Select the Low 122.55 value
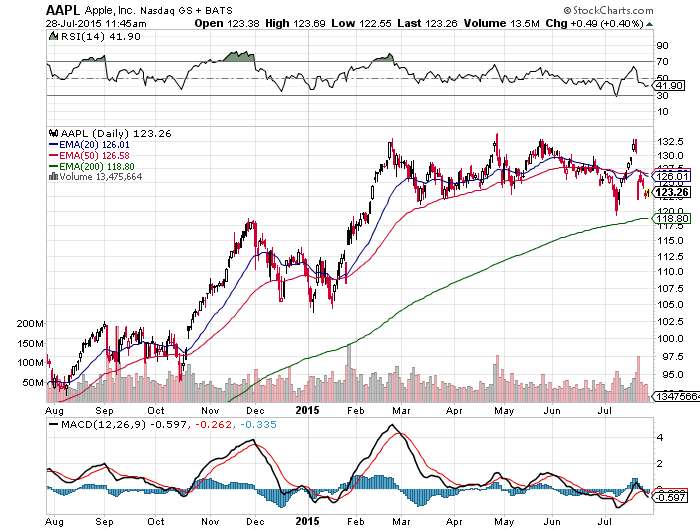700x530 pixels. pyautogui.click(x=361, y=23)
